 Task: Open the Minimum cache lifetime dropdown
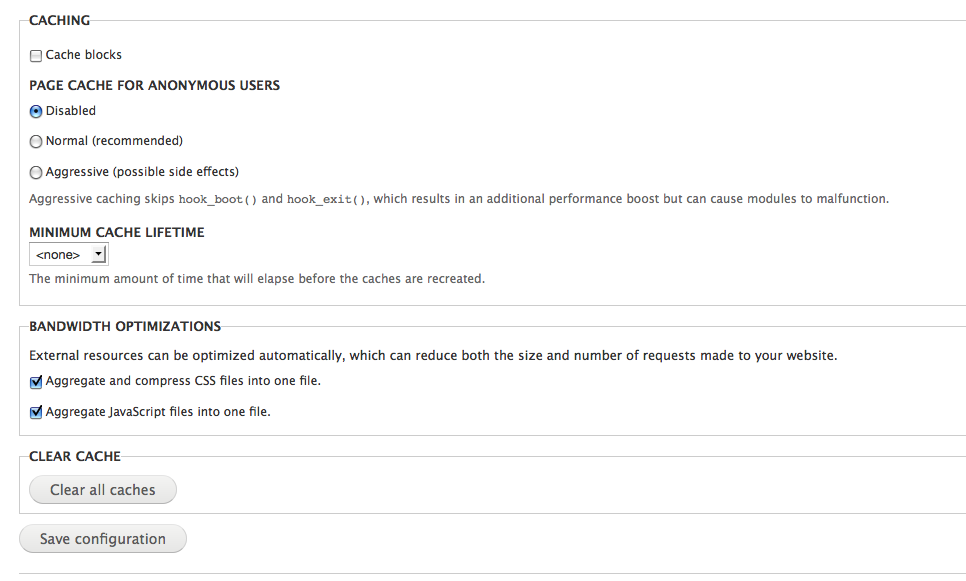pos(69,254)
